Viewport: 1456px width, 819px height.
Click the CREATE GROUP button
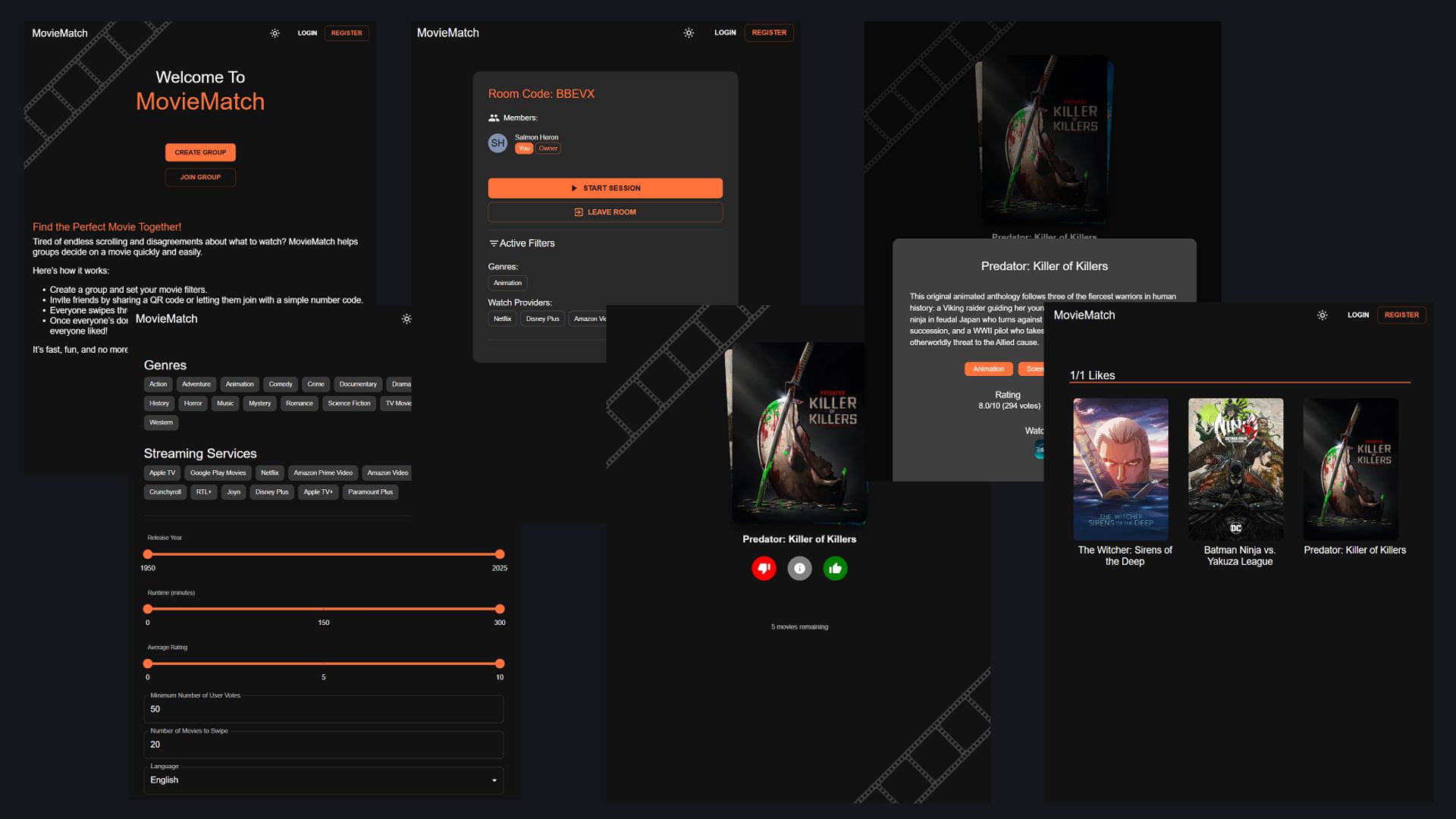click(200, 152)
